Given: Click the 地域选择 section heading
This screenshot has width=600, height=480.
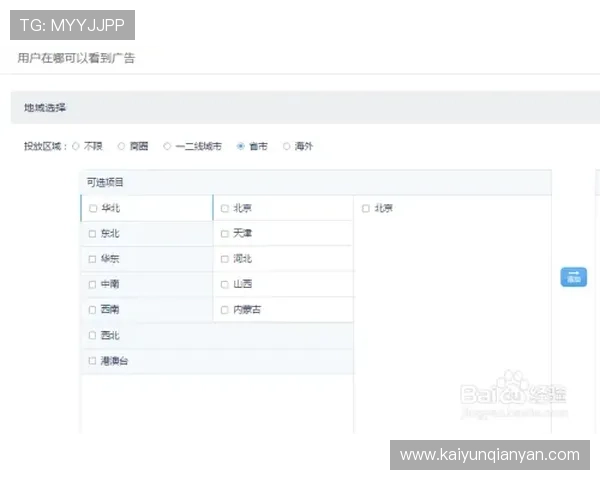Looking at the screenshot, I should pyautogui.click(x=45, y=108).
